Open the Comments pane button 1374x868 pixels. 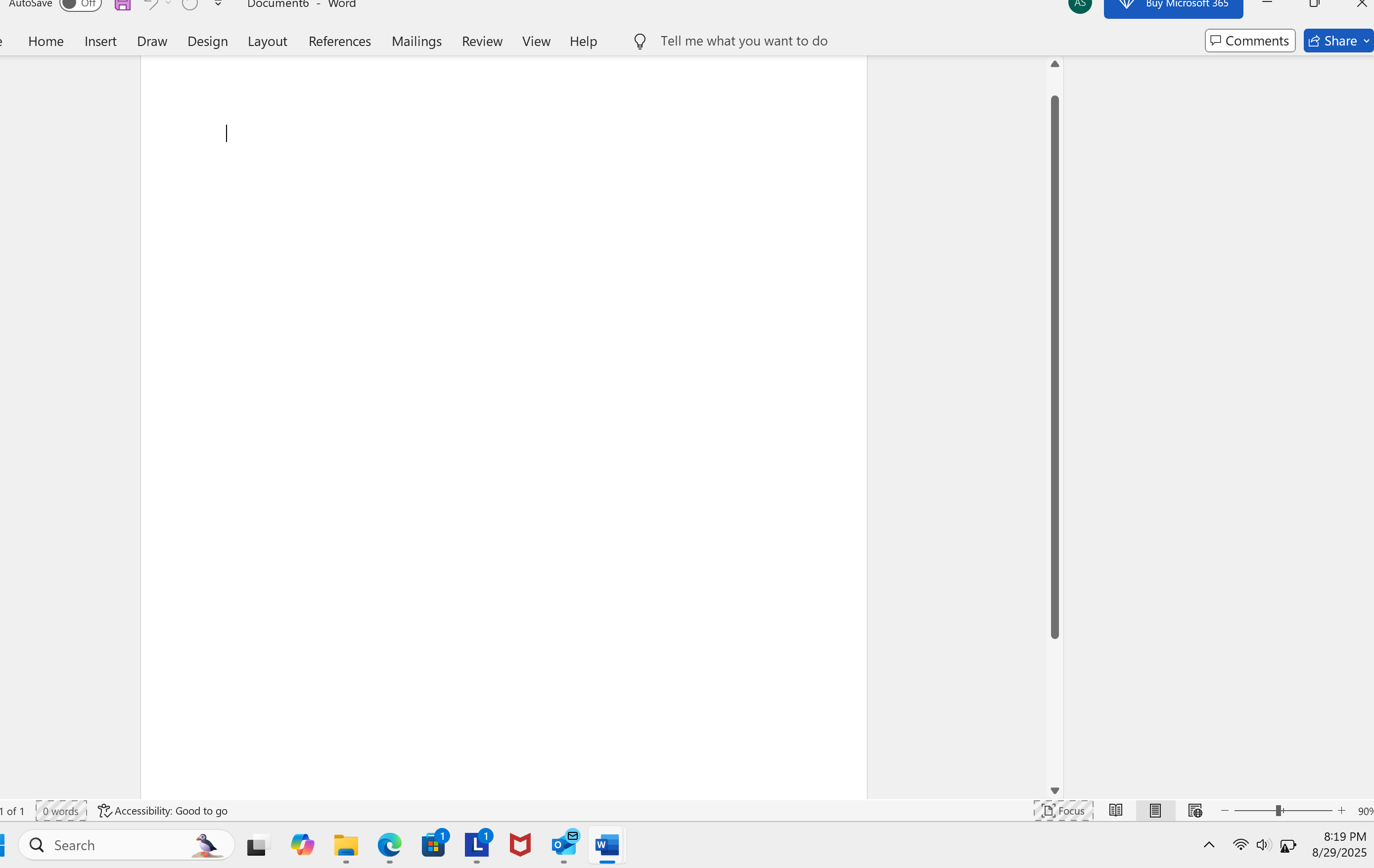point(1250,41)
